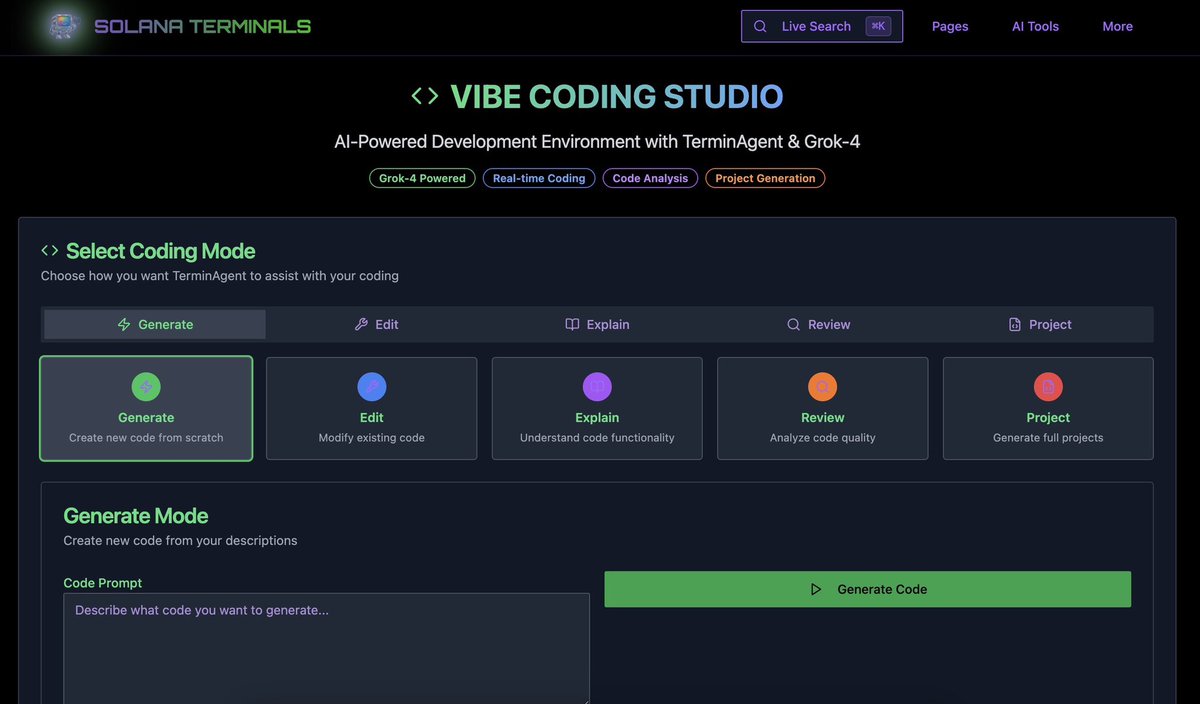The height and width of the screenshot is (704, 1200).
Task: Click the Generate Code button
Action: 867,589
